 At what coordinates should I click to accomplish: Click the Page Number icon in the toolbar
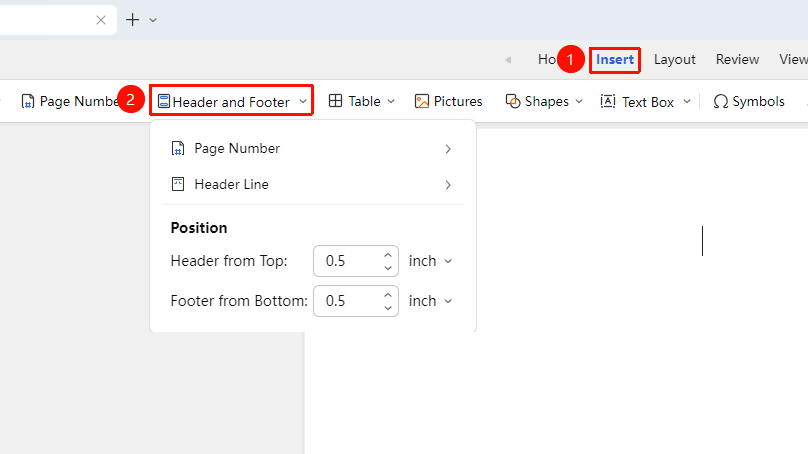27,102
